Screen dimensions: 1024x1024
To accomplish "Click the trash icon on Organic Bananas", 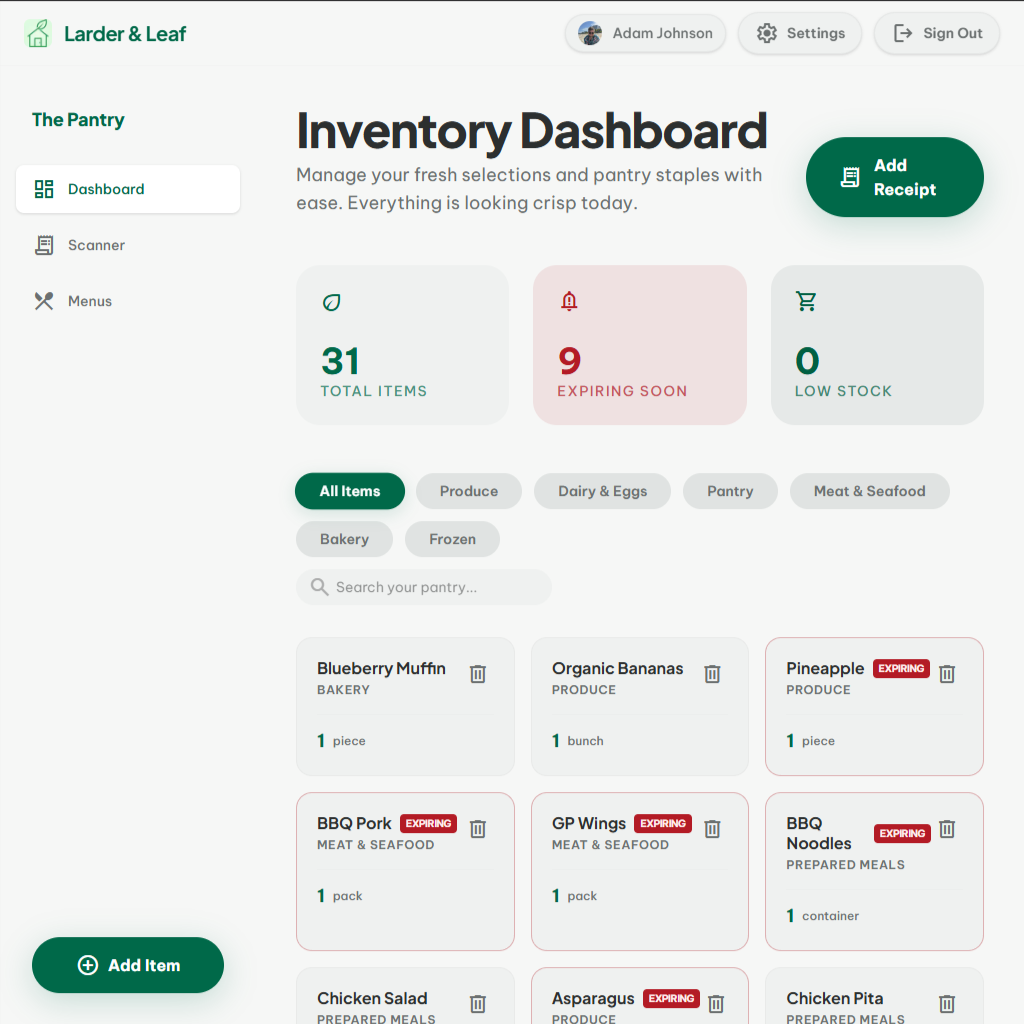I will pyautogui.click(x=712, y=673).
